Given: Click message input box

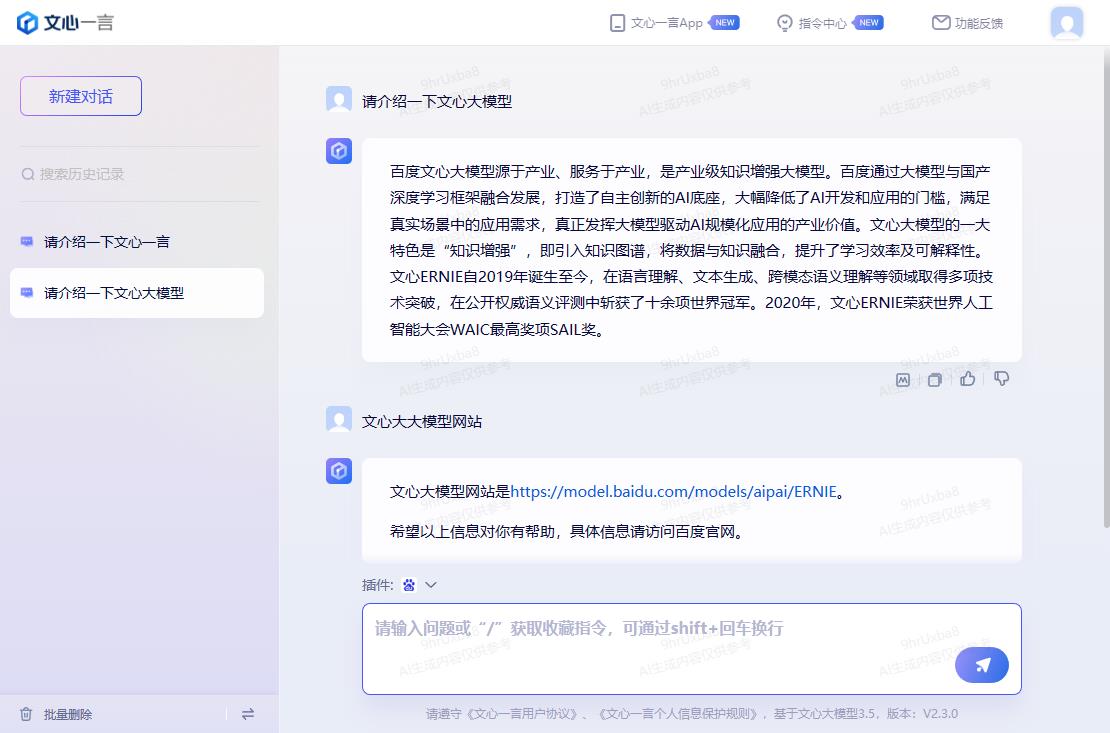Looking at the screenshot, I should [692, 649].
